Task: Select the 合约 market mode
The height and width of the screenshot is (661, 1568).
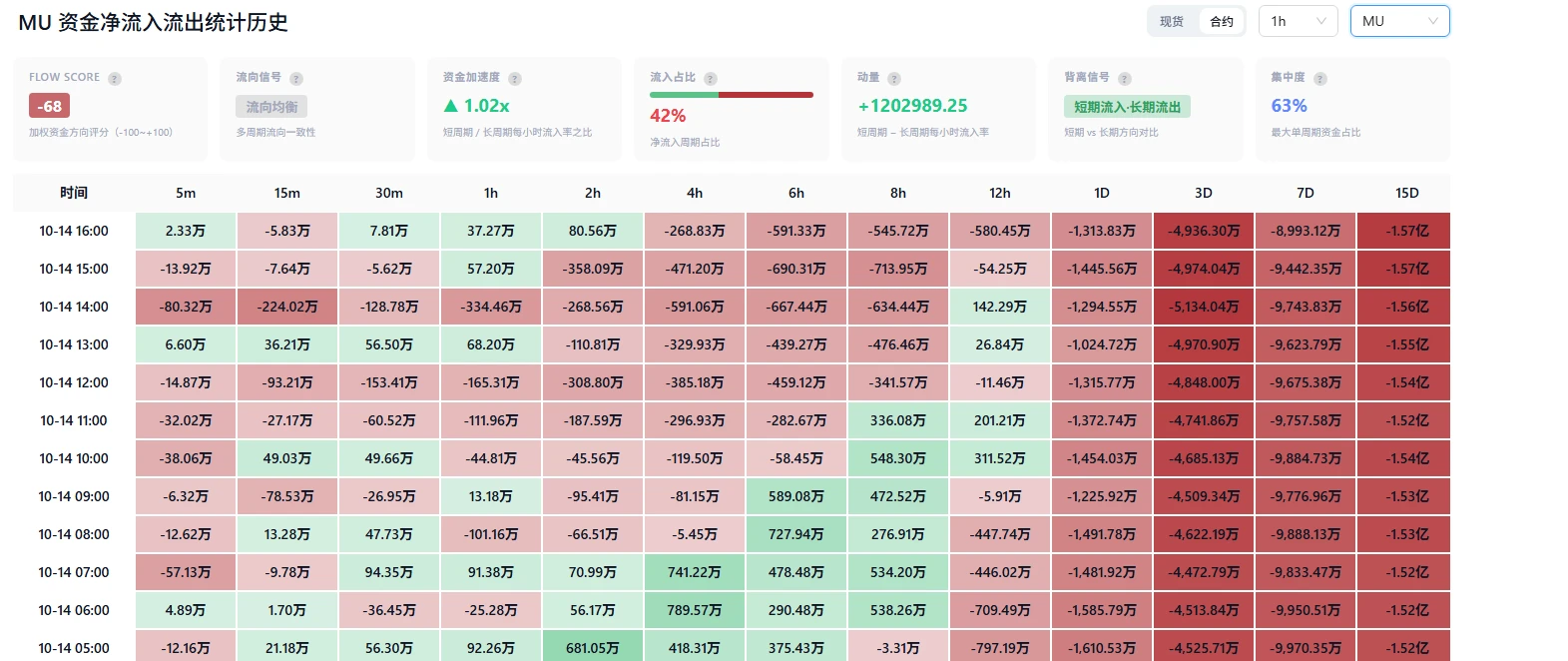Action: [x=1222, y=21]
